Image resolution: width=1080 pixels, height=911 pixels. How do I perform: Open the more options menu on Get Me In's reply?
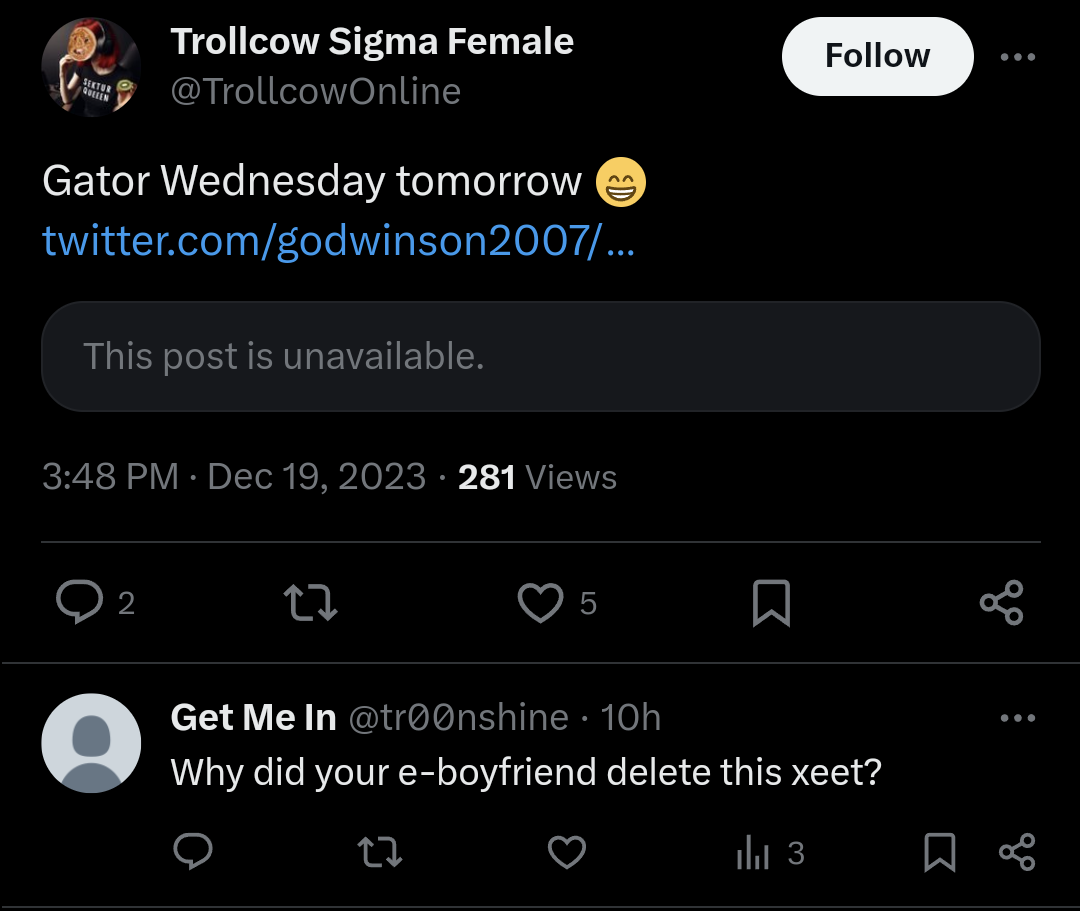[x=1018, y=718]
